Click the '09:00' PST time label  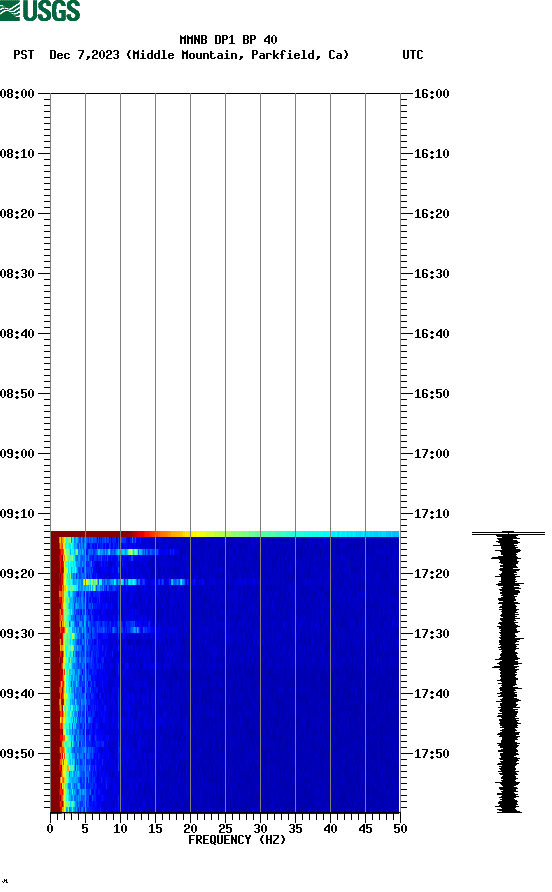17,454
